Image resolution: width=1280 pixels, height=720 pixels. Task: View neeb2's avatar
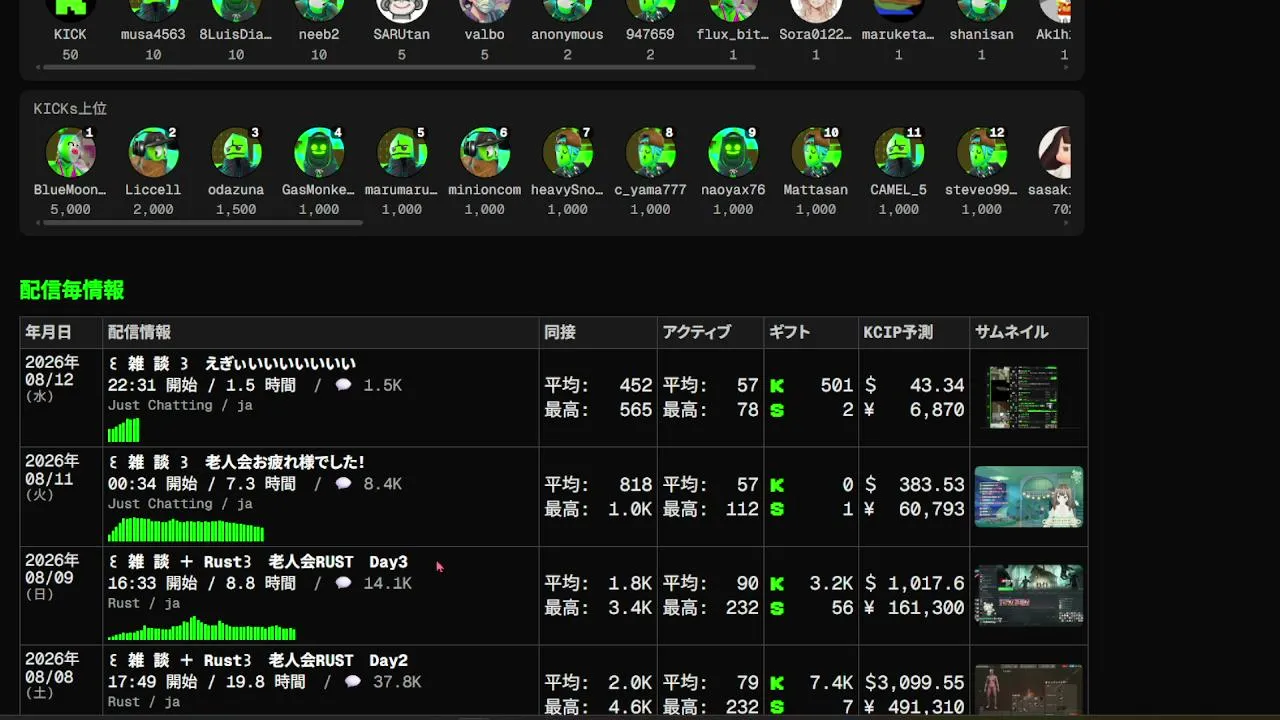[x=319, y=10]
